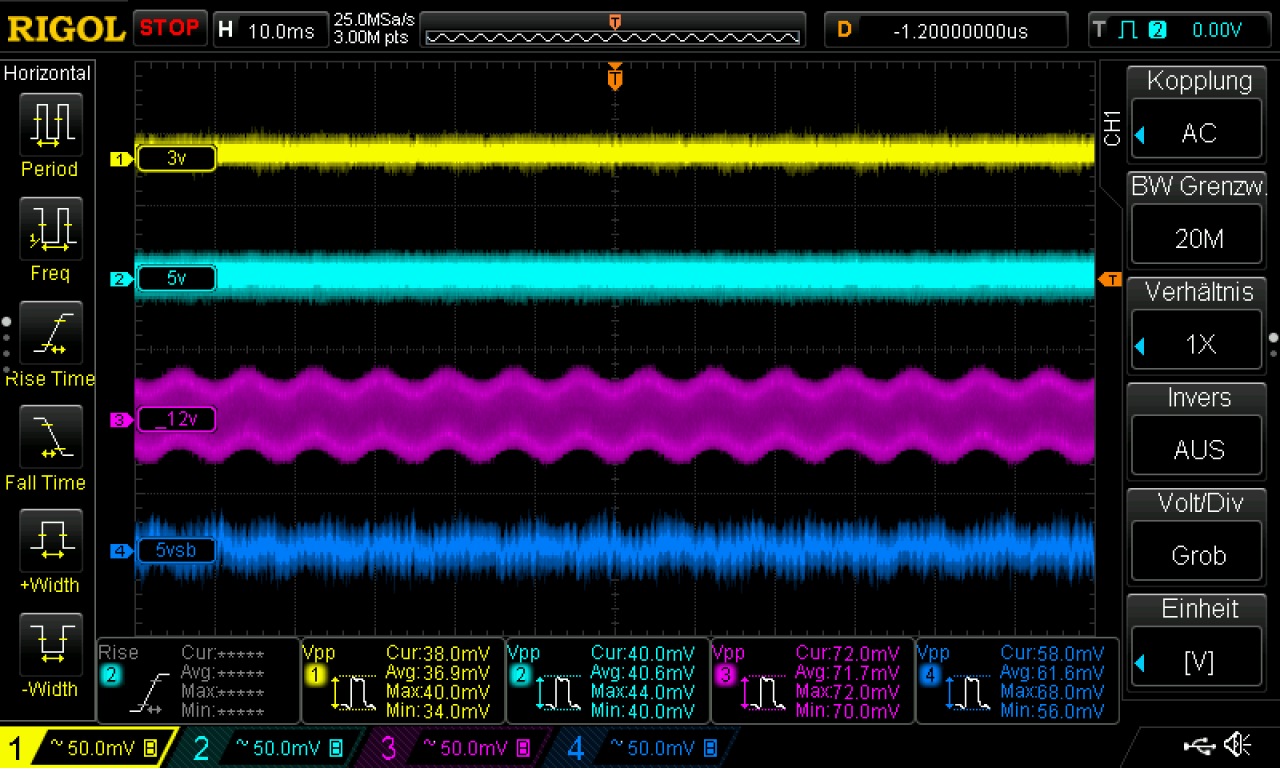Viewport: 1280px width, 768px height.
Task: Select the Freq measurement icon
Action: point(50,228)
